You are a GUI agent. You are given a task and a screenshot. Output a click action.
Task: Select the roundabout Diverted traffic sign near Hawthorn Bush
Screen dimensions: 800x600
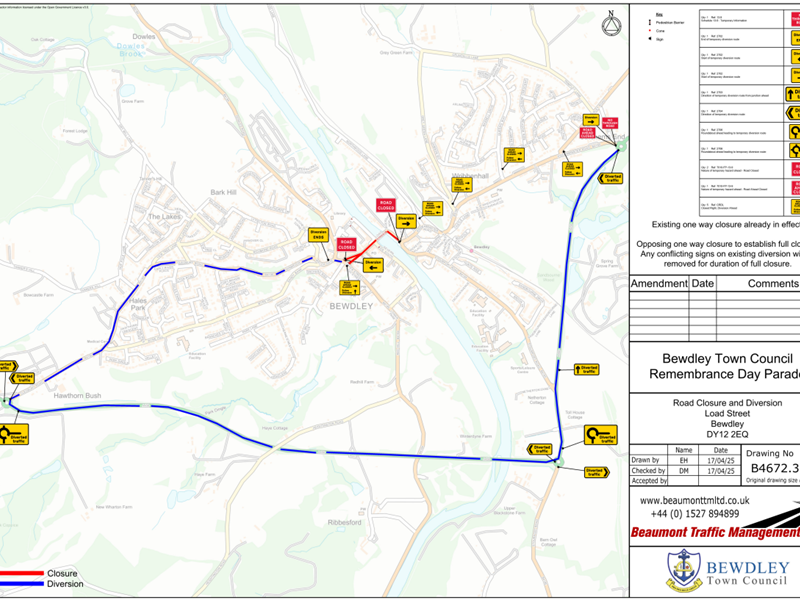14,434
